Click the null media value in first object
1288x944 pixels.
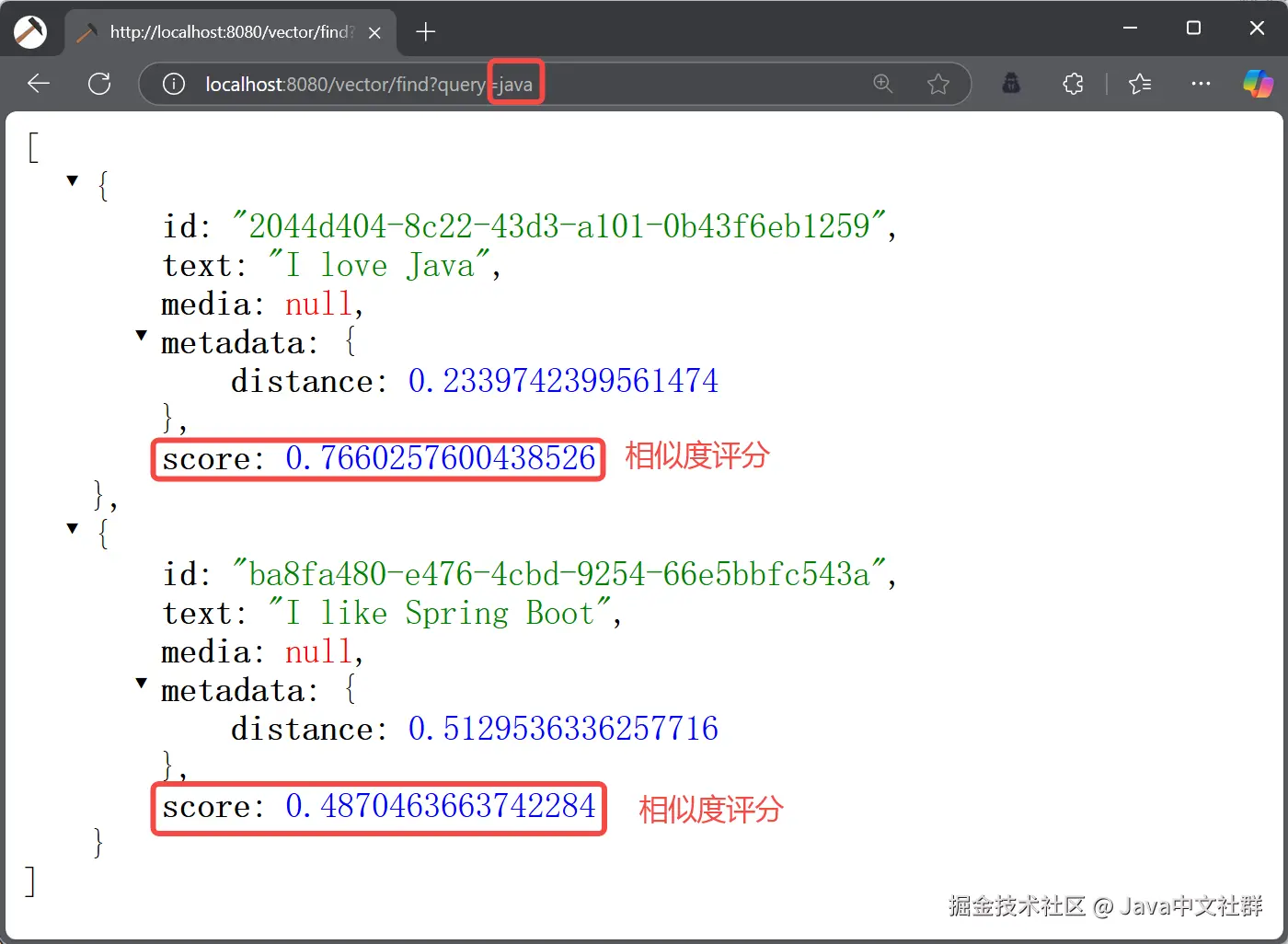318,304
